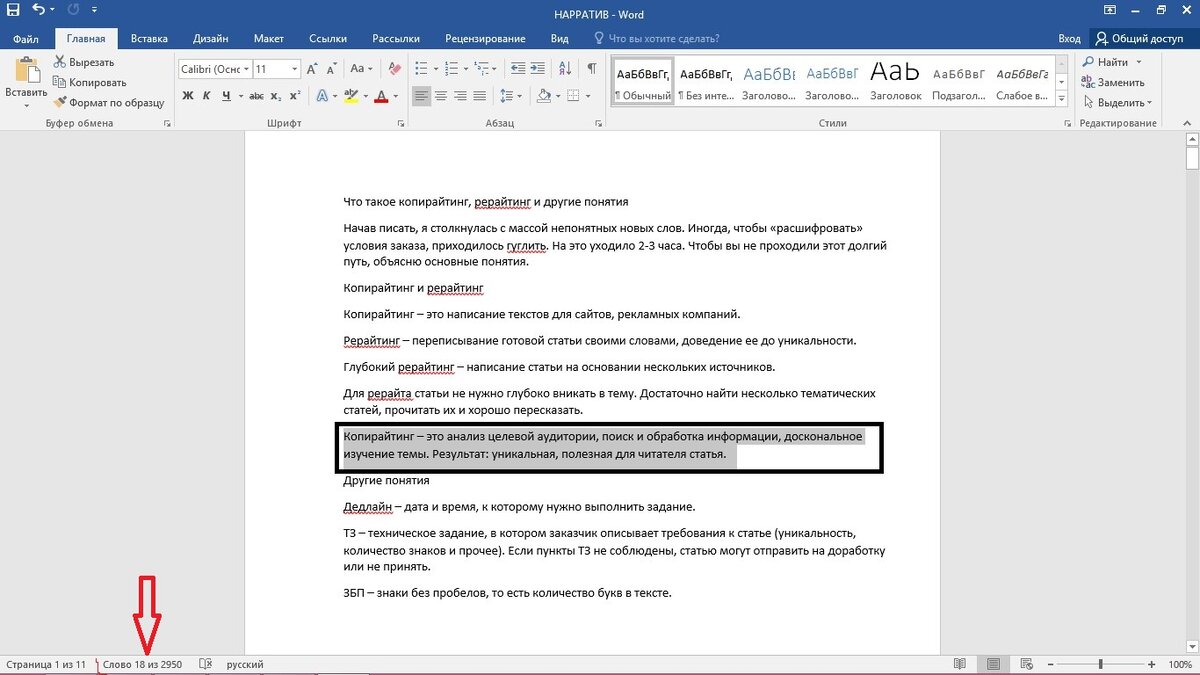Zoom in with the plus icon
This screenshot has height=675, width=1200.
click(1152, 664)
